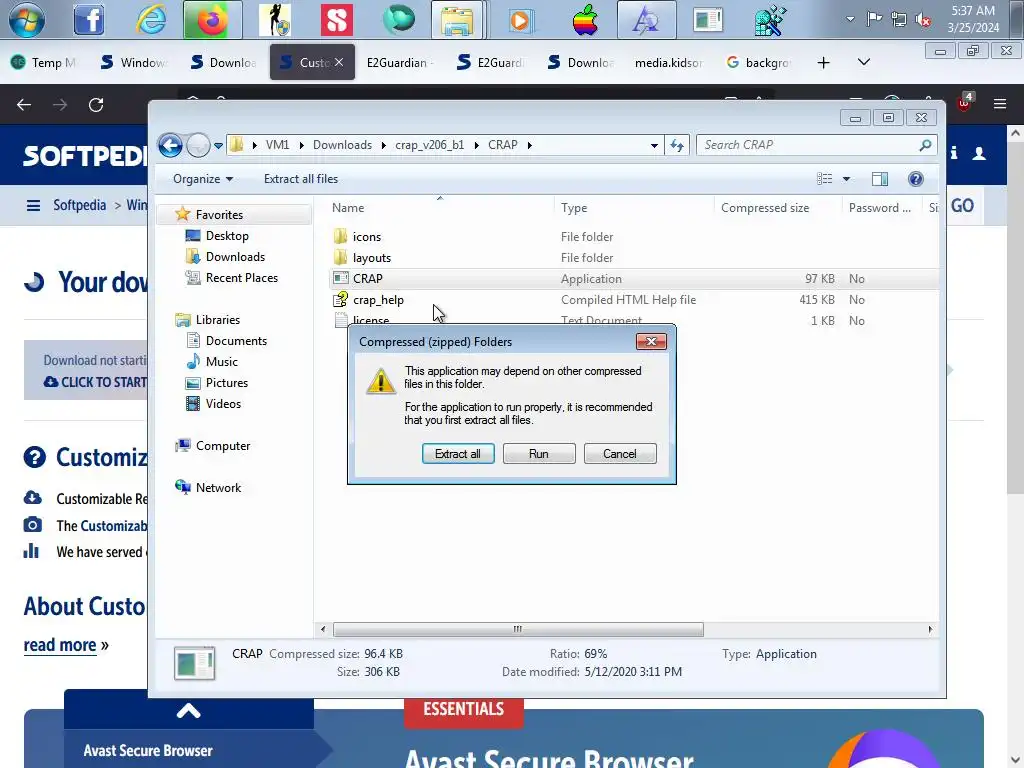The height and width of the screenshot is (768, 1024).
Task: Click the Action Center flag icon
Action: 874,19
